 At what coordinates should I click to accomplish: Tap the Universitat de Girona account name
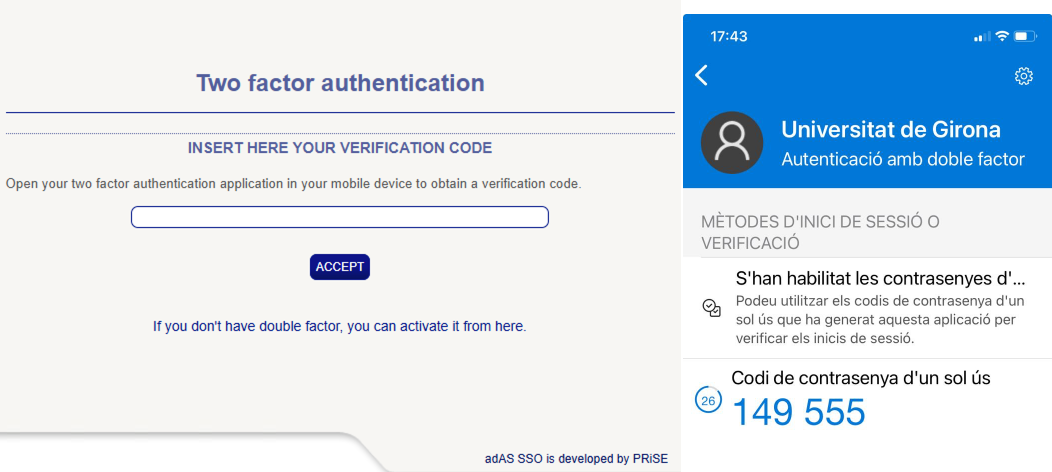[x=890, y=130]
